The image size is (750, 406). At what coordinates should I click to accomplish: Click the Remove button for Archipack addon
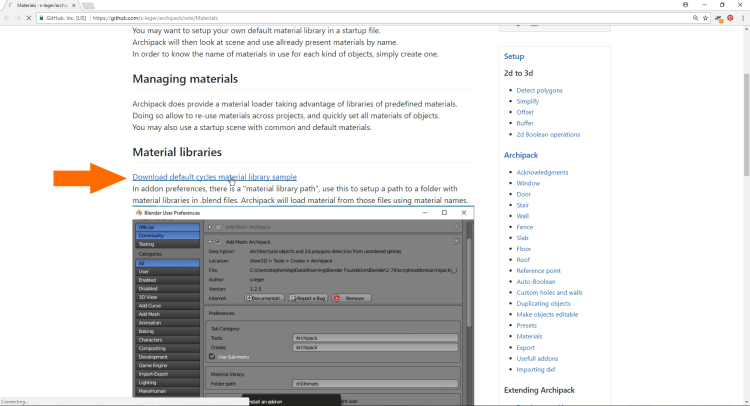pos(350,298)
